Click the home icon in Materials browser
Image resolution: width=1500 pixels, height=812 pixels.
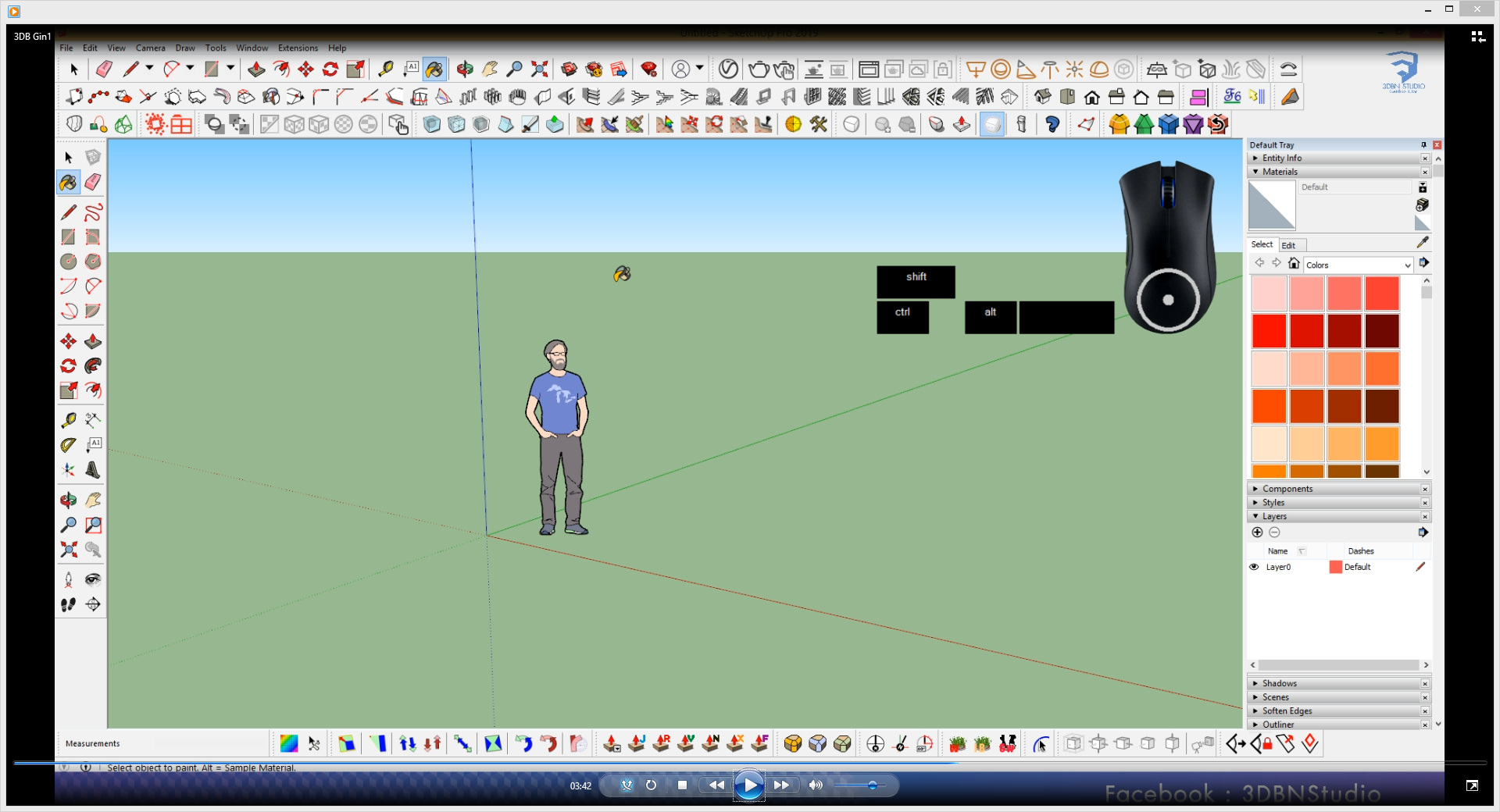pyautogui.click(x=1294, y=263)
